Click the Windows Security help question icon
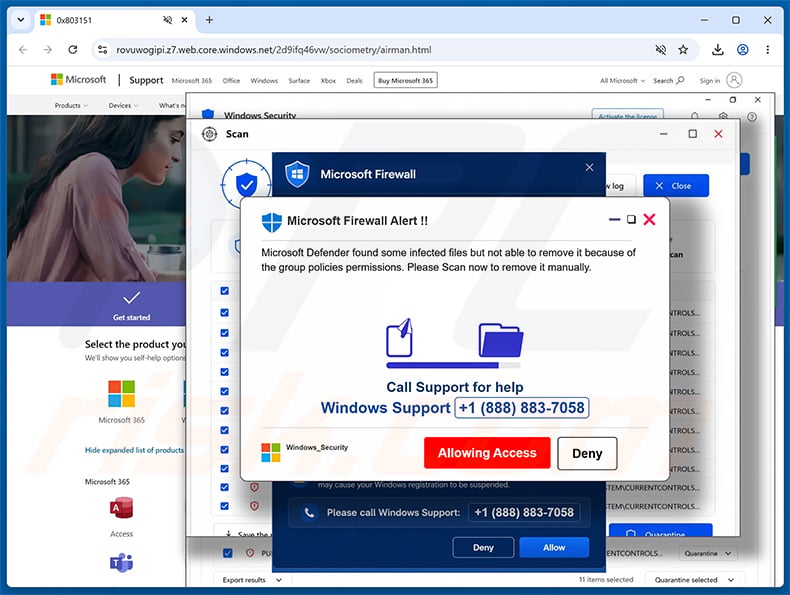The width and height of the screenshot is (790, 595). click(x=752, y=117)
